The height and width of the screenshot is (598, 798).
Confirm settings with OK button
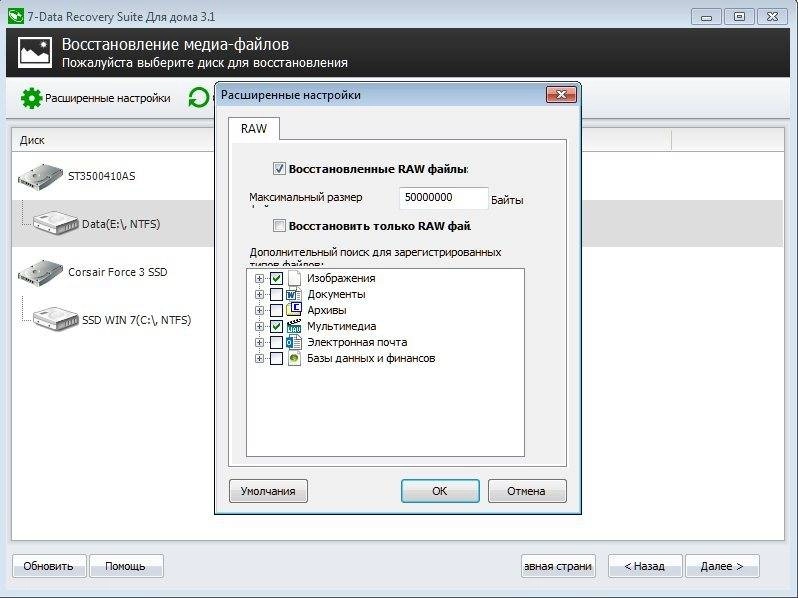440,491
